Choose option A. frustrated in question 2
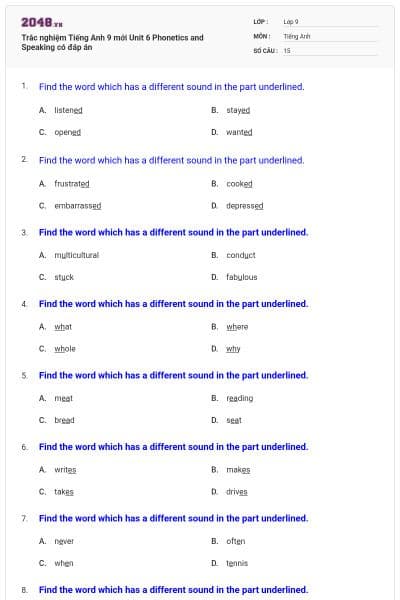 click(64, 184)
